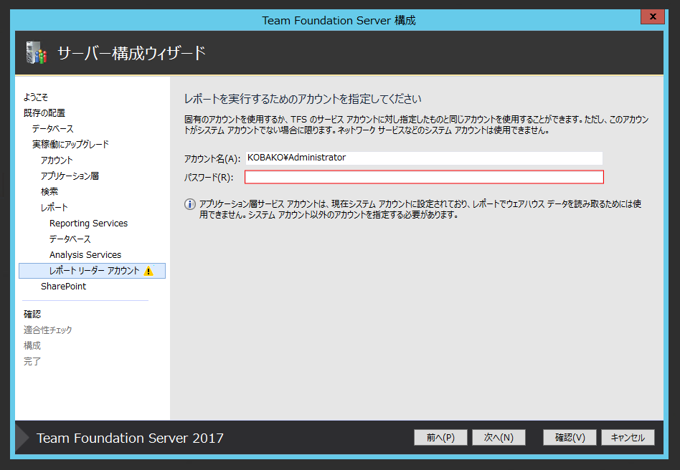Click the パスワード(R): label
The width and height of the screenshot is (680, 470).
[209, 177]
